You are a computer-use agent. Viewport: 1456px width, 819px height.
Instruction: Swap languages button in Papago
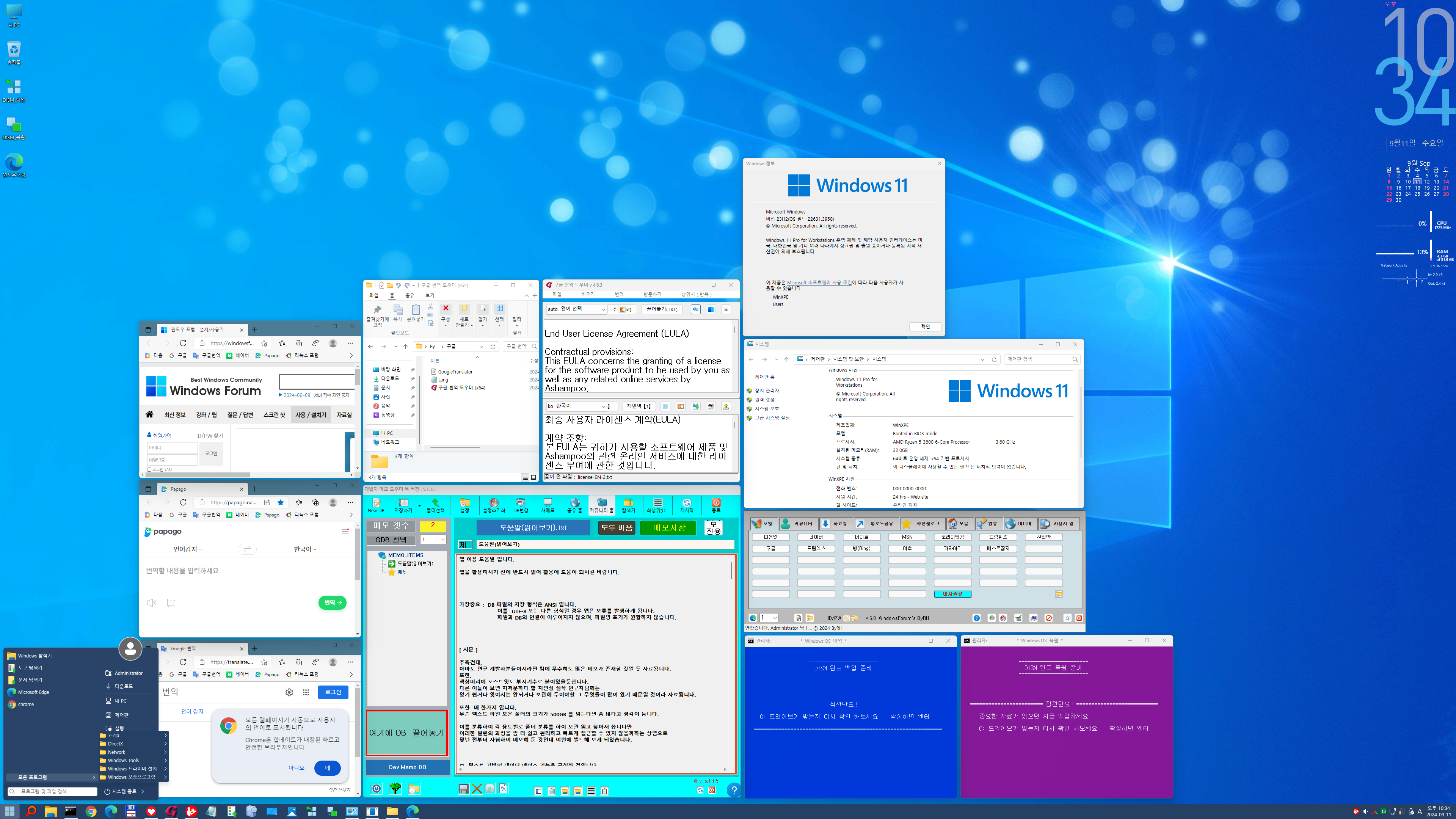coord(246,549)
